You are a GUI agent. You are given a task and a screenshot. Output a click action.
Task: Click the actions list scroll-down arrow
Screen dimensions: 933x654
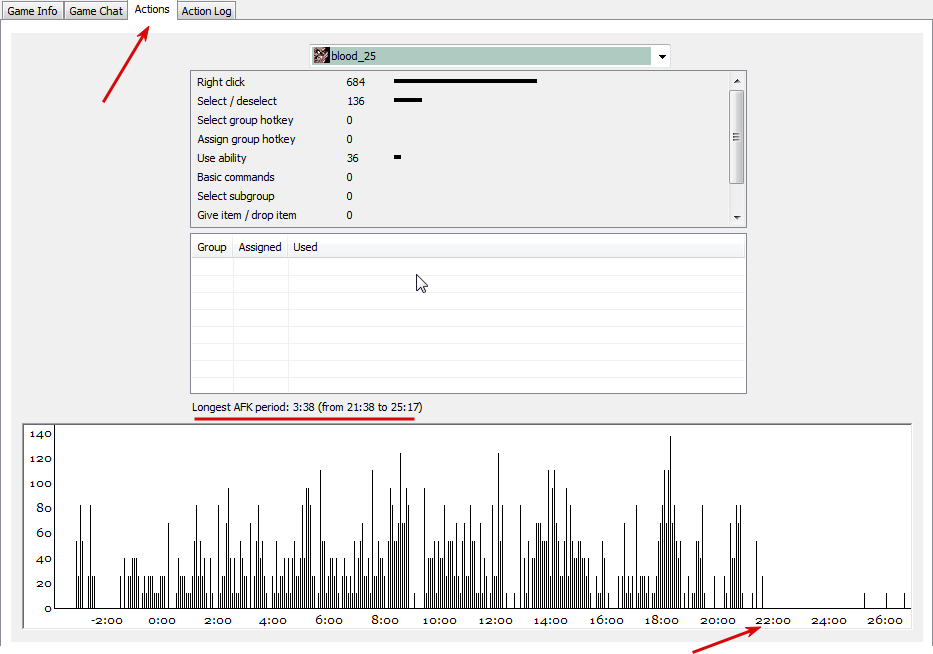[737, 218]
